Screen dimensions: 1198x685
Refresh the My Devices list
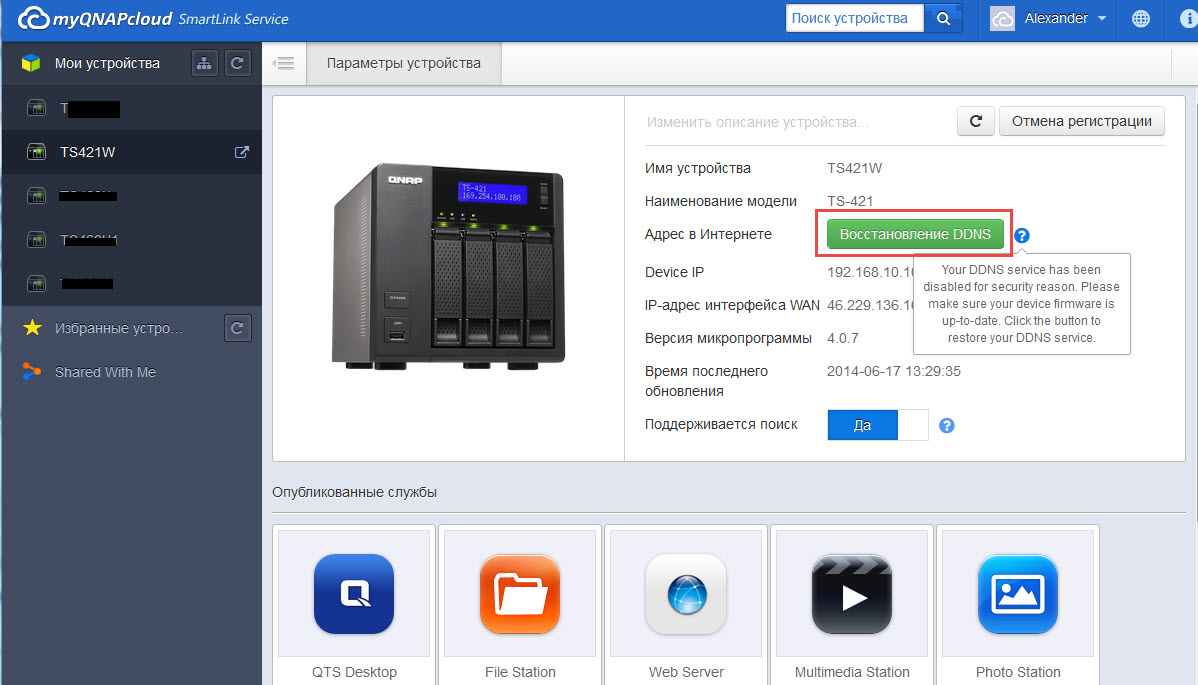(237, 63)
